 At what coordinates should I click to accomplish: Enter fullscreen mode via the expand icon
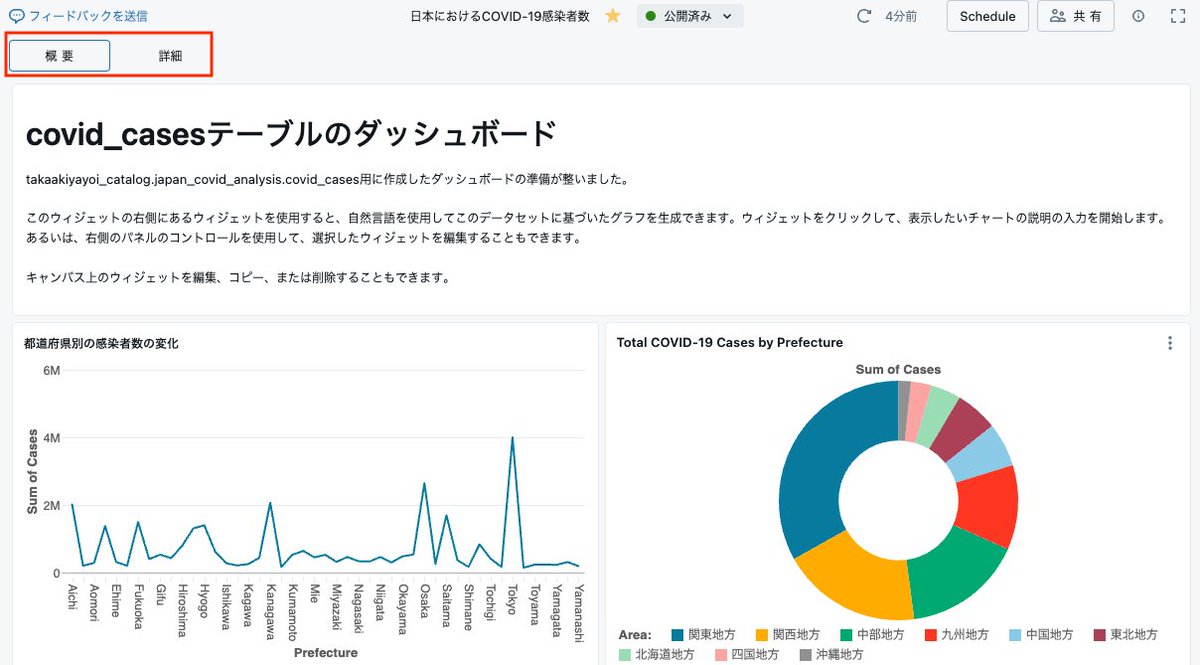1177,16
